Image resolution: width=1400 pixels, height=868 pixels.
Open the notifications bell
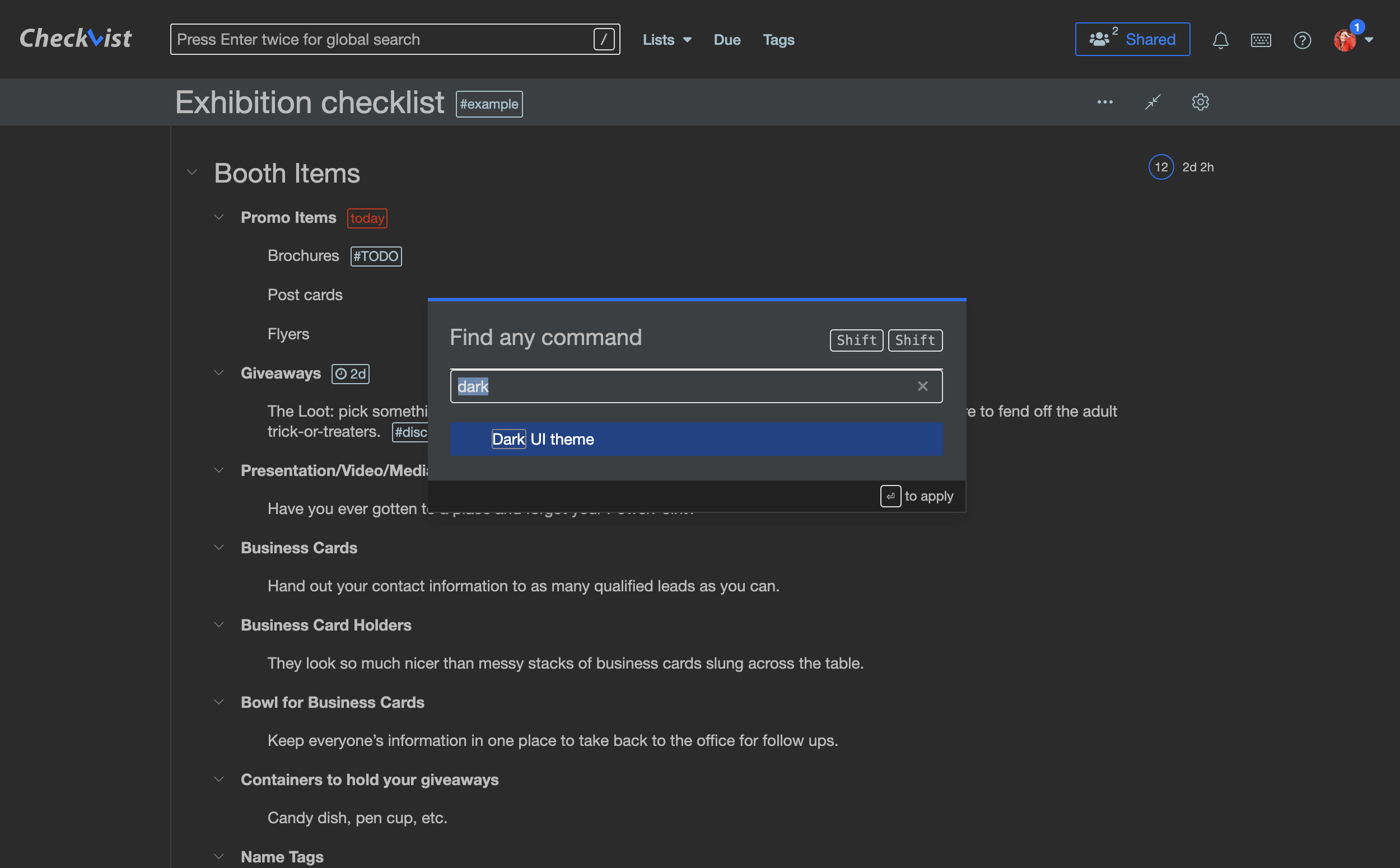[1220, 40]
